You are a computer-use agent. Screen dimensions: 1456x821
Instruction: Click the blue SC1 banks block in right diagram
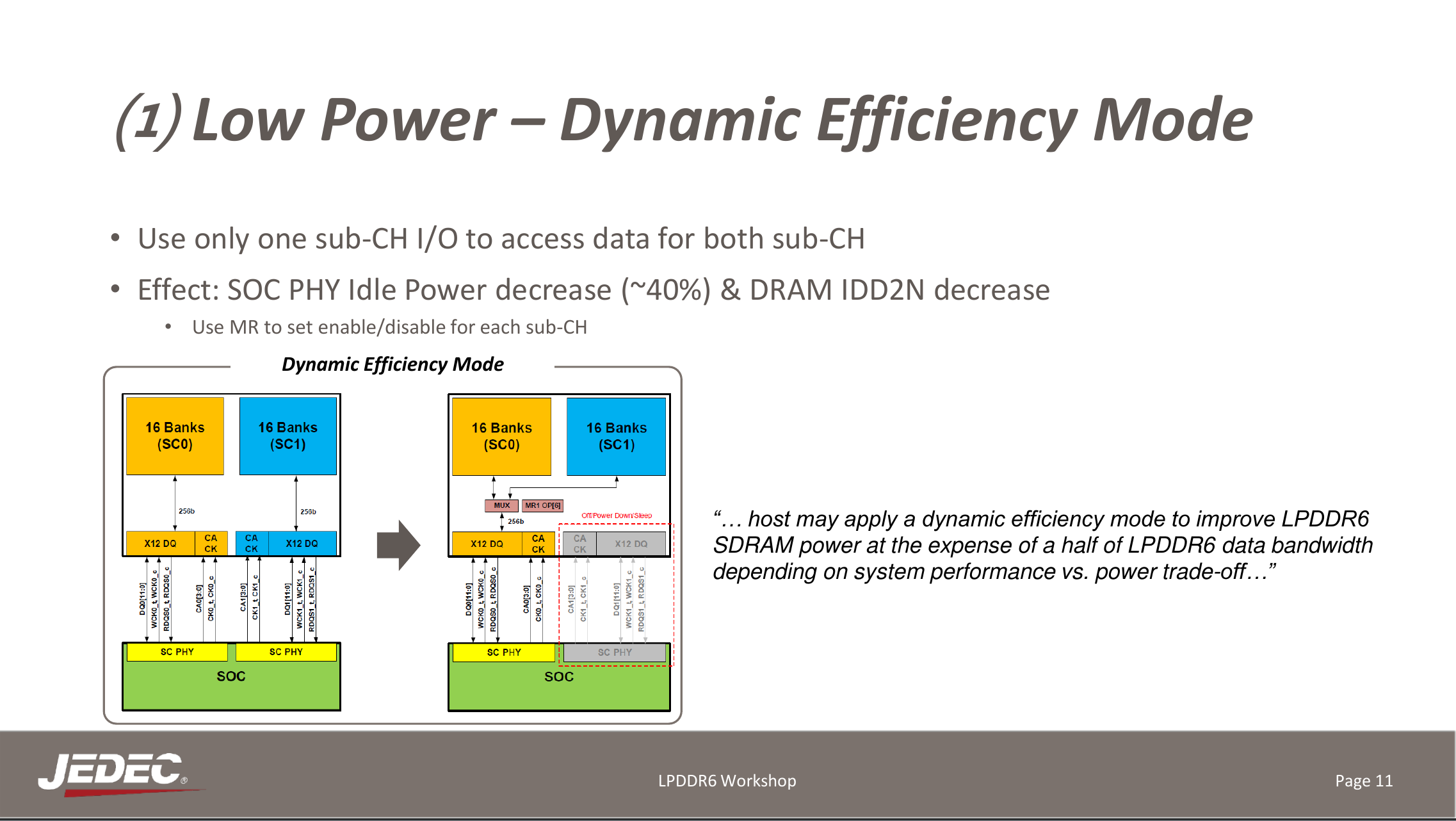tap(616, 436)
